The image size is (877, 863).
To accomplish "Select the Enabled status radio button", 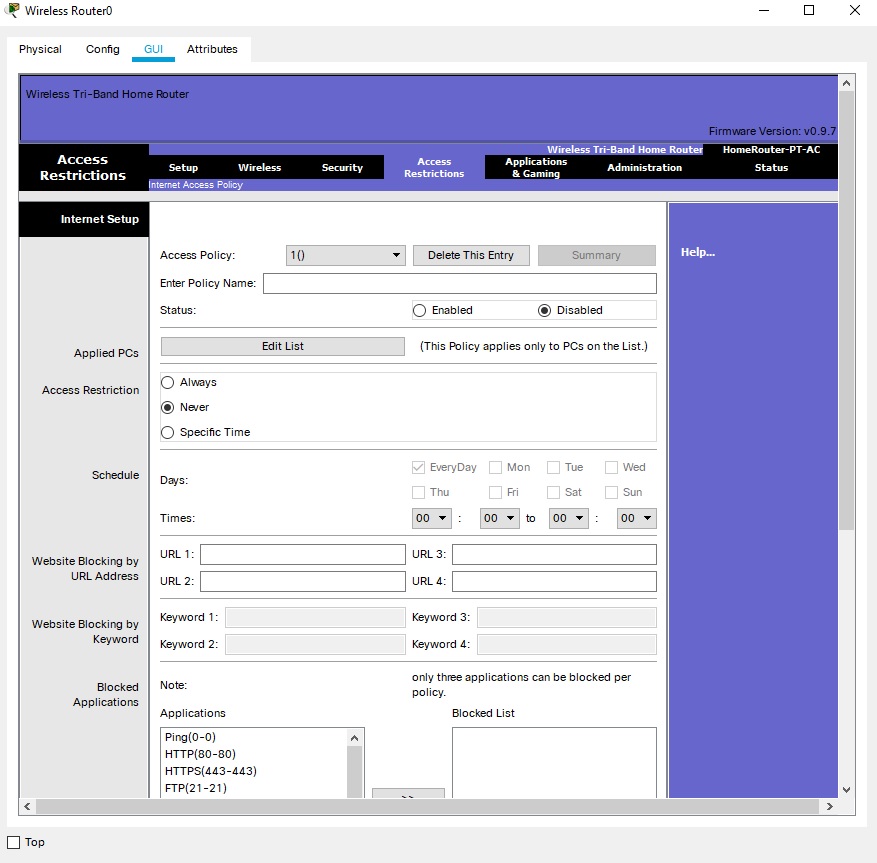I will click(x=420, y=310).
